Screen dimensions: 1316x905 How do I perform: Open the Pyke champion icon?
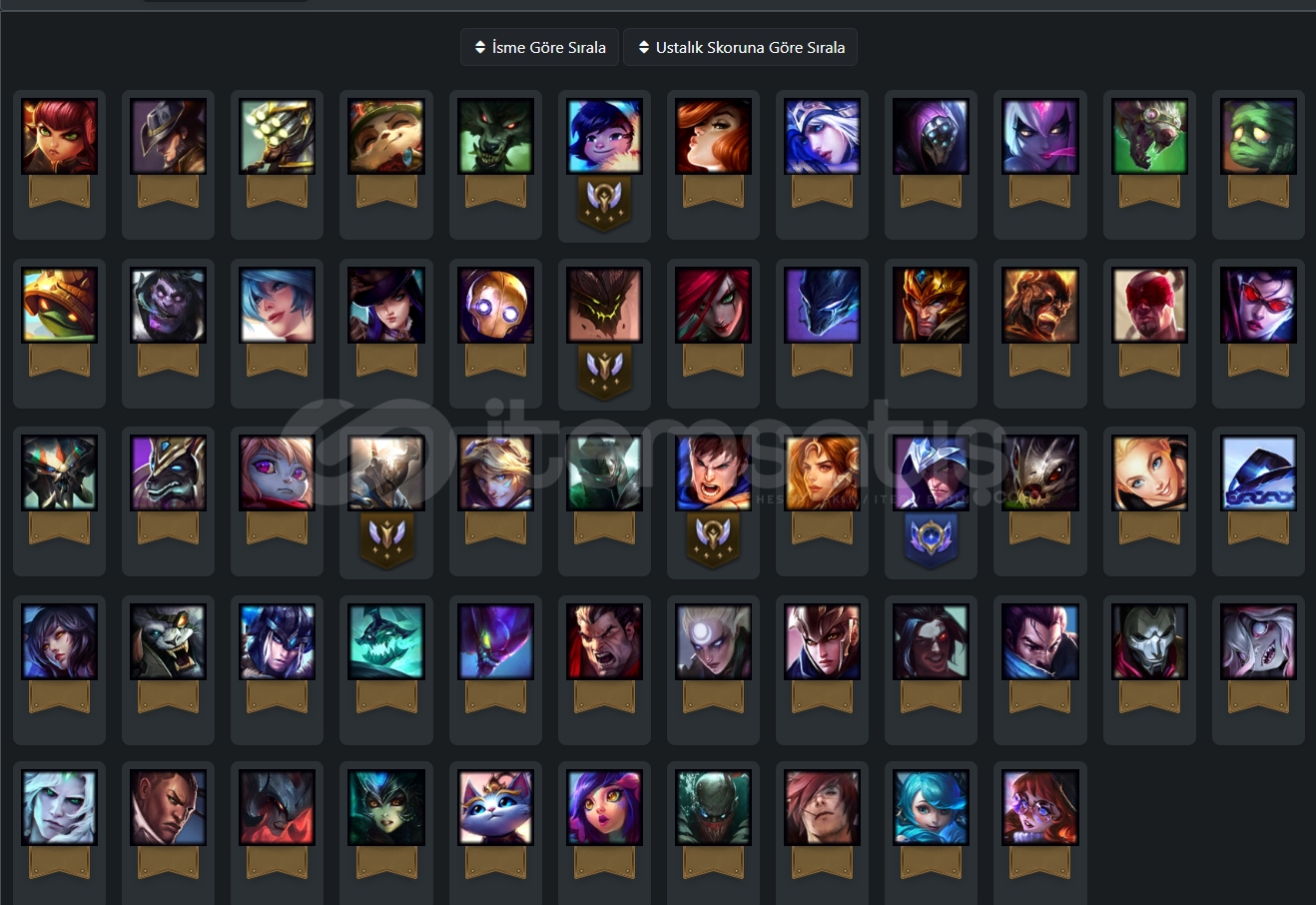[713, 808]
